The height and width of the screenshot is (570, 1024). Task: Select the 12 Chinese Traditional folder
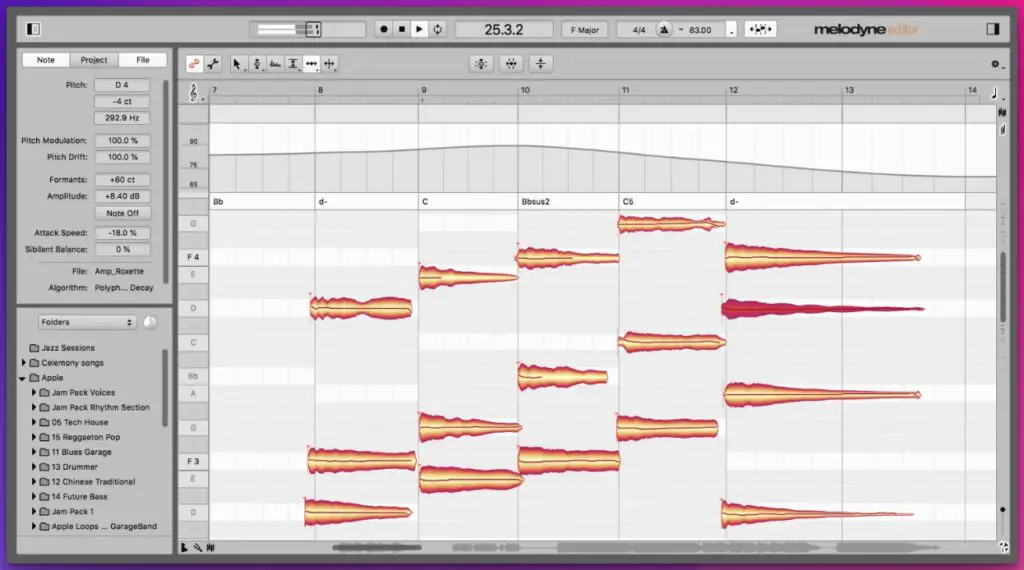[x=93, y=482]
